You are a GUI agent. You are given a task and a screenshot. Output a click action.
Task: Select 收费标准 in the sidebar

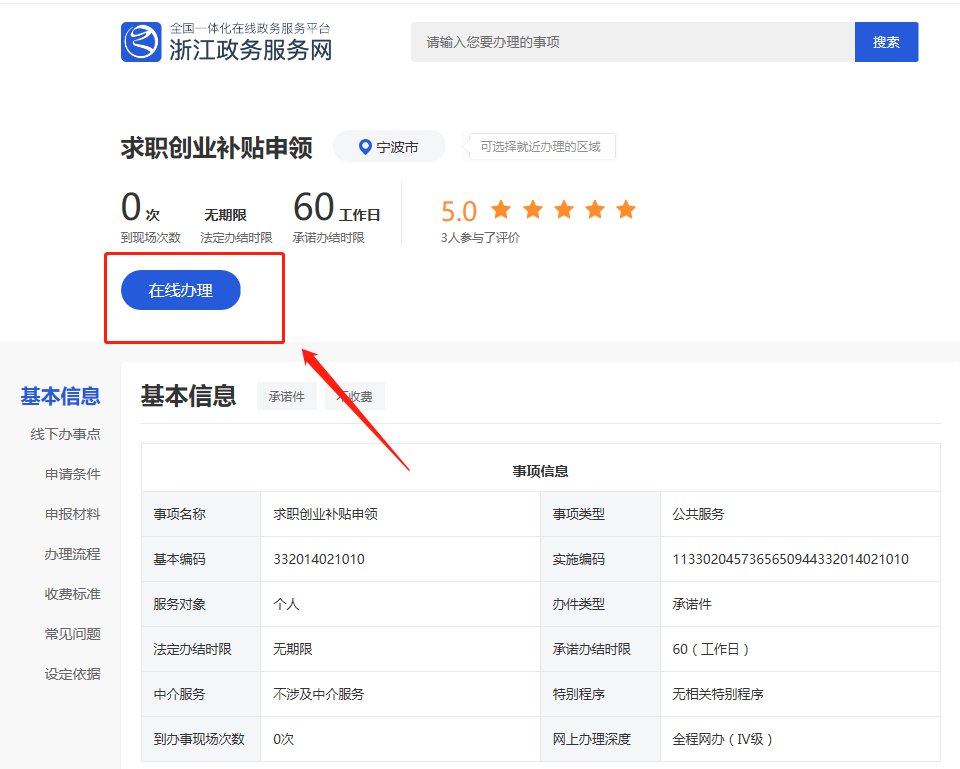point(72,594)
